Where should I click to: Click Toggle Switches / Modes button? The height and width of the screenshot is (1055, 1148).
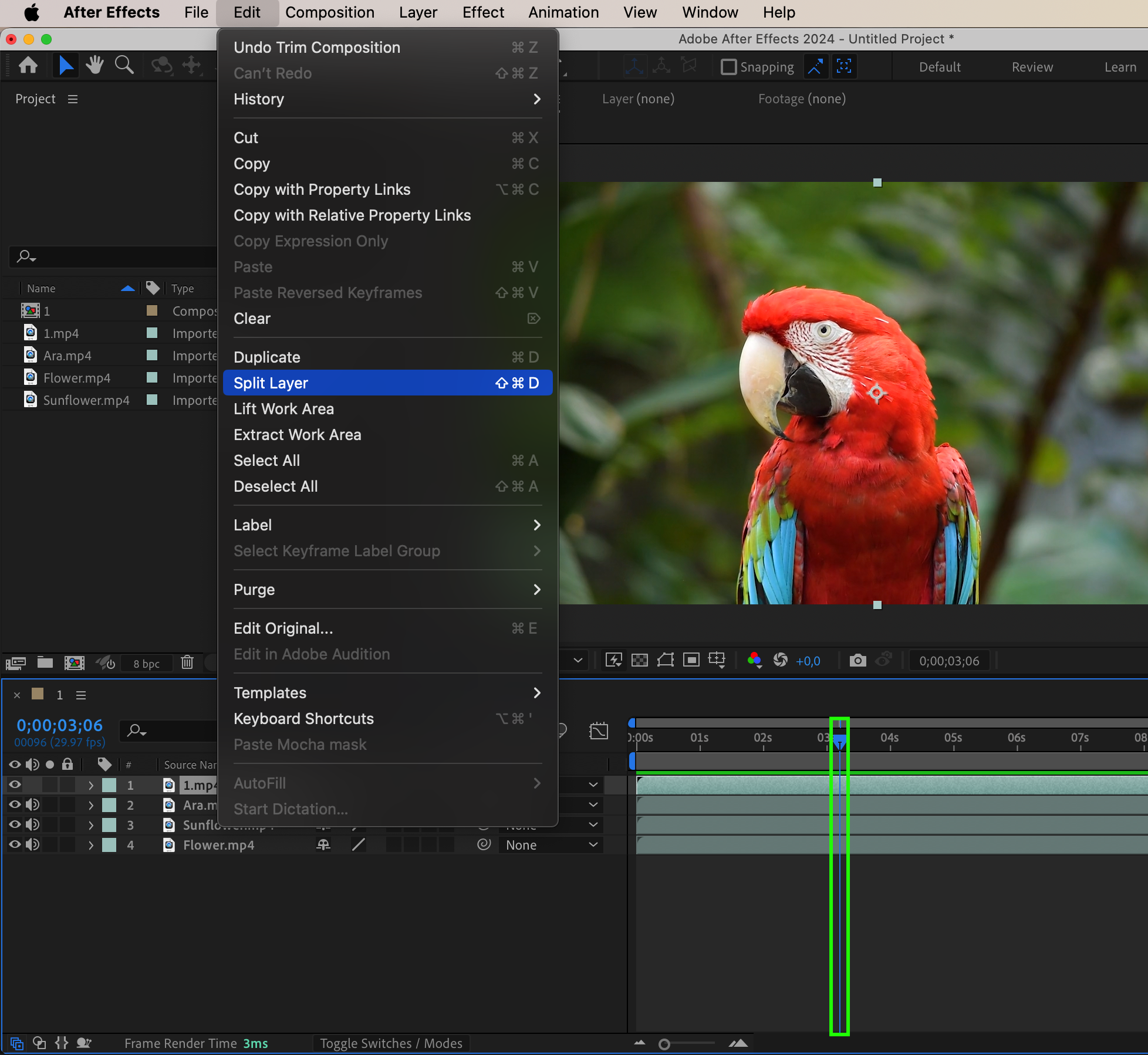pyautogui.click(x=391, y=1043)
